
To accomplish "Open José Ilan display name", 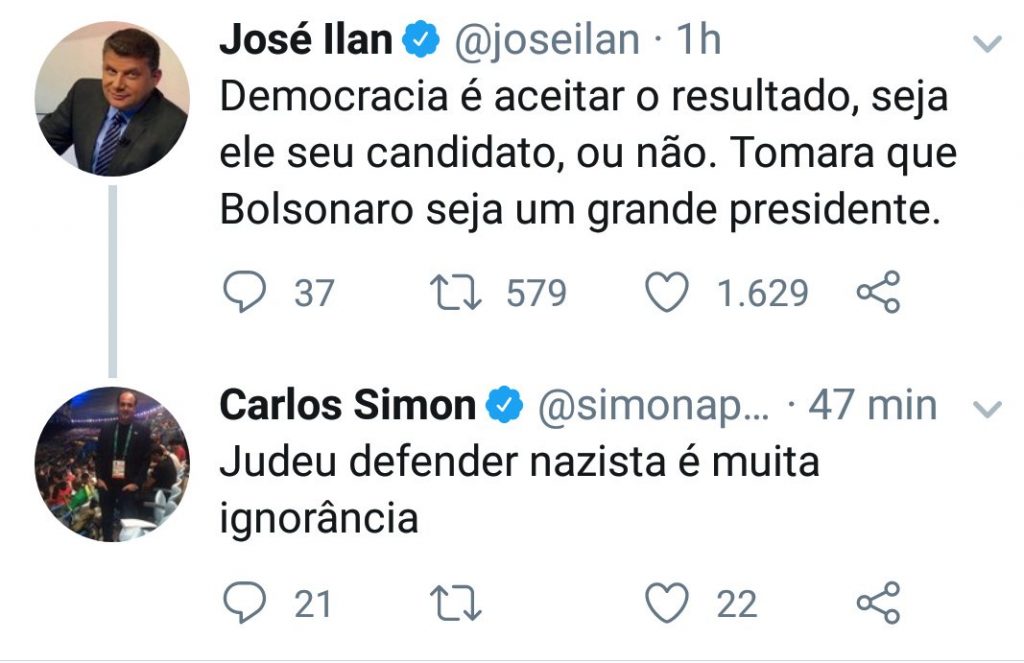I will click(306, 39).
